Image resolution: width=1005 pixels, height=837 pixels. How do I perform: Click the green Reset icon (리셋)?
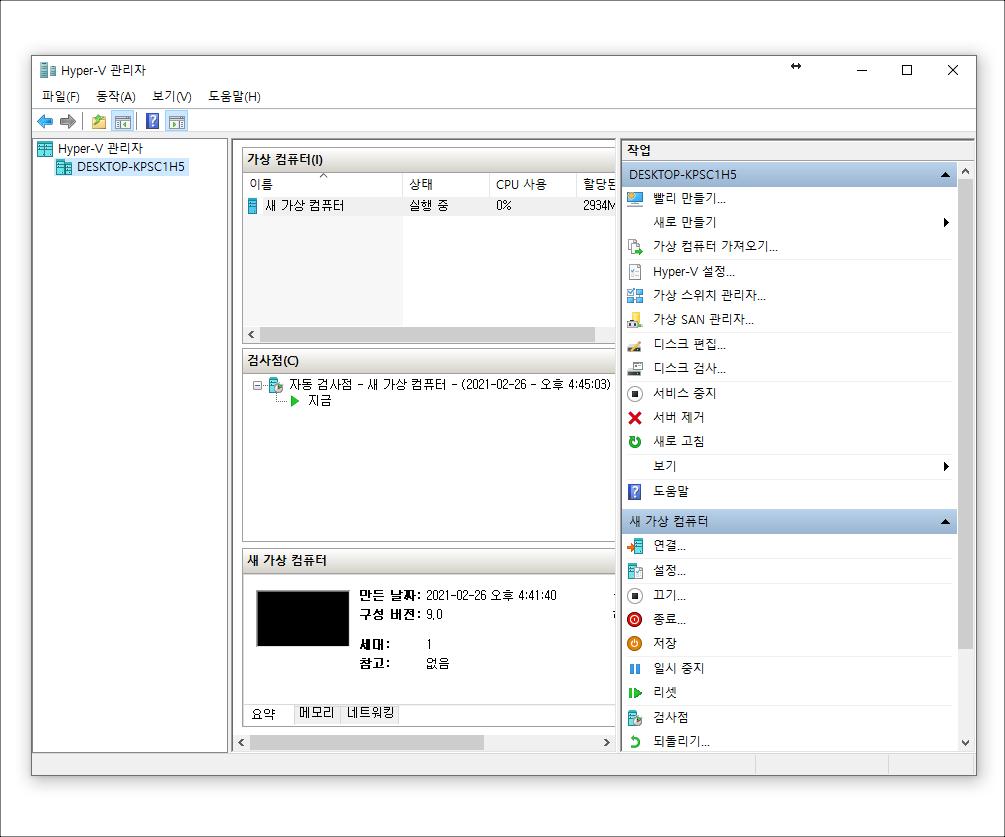[x=635, y=693]
